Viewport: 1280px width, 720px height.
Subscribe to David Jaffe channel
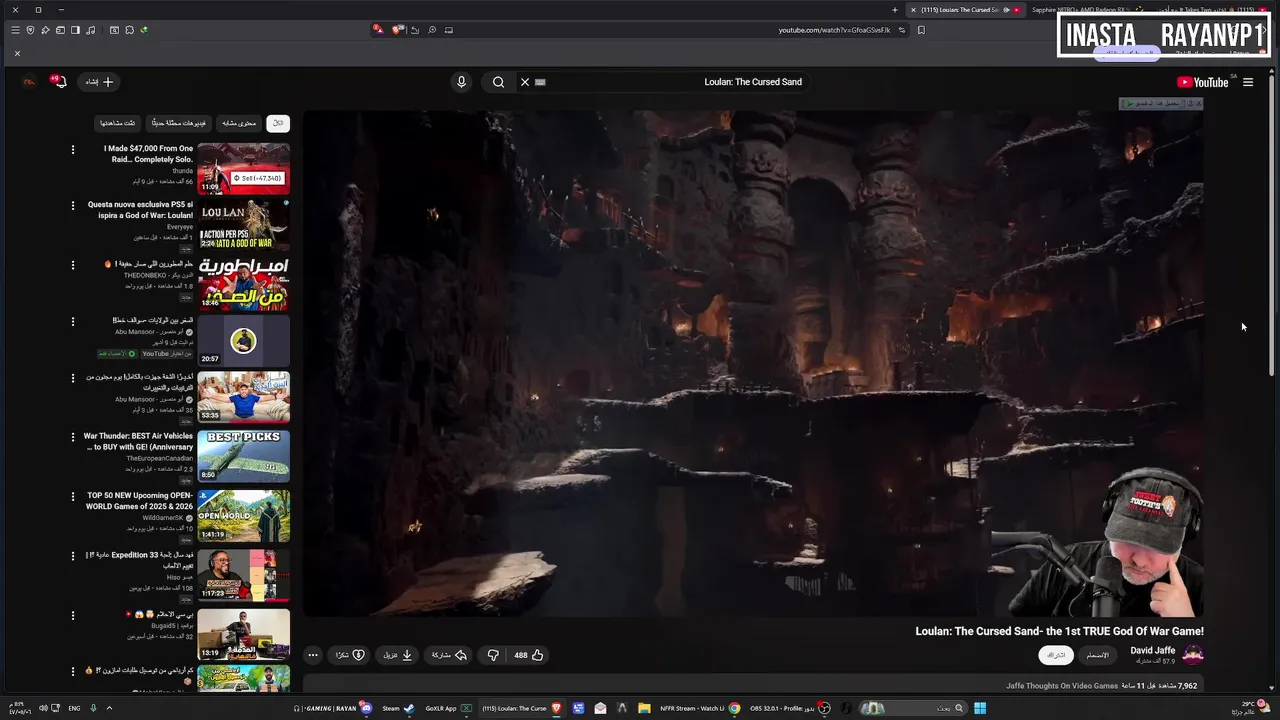click(x=1056, y=655)
